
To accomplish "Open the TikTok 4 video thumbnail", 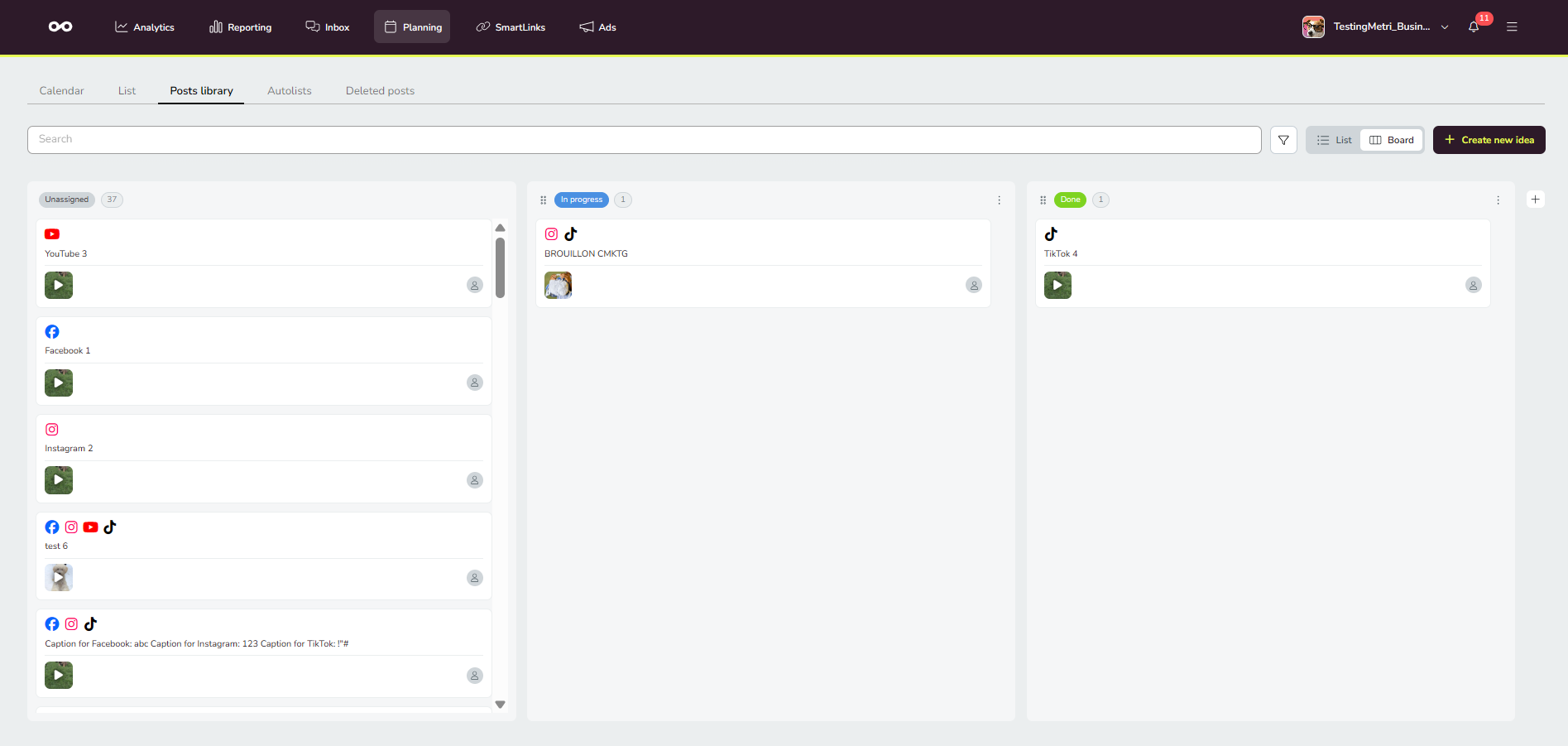I will pyautogui.click(x=1058, y=285).
